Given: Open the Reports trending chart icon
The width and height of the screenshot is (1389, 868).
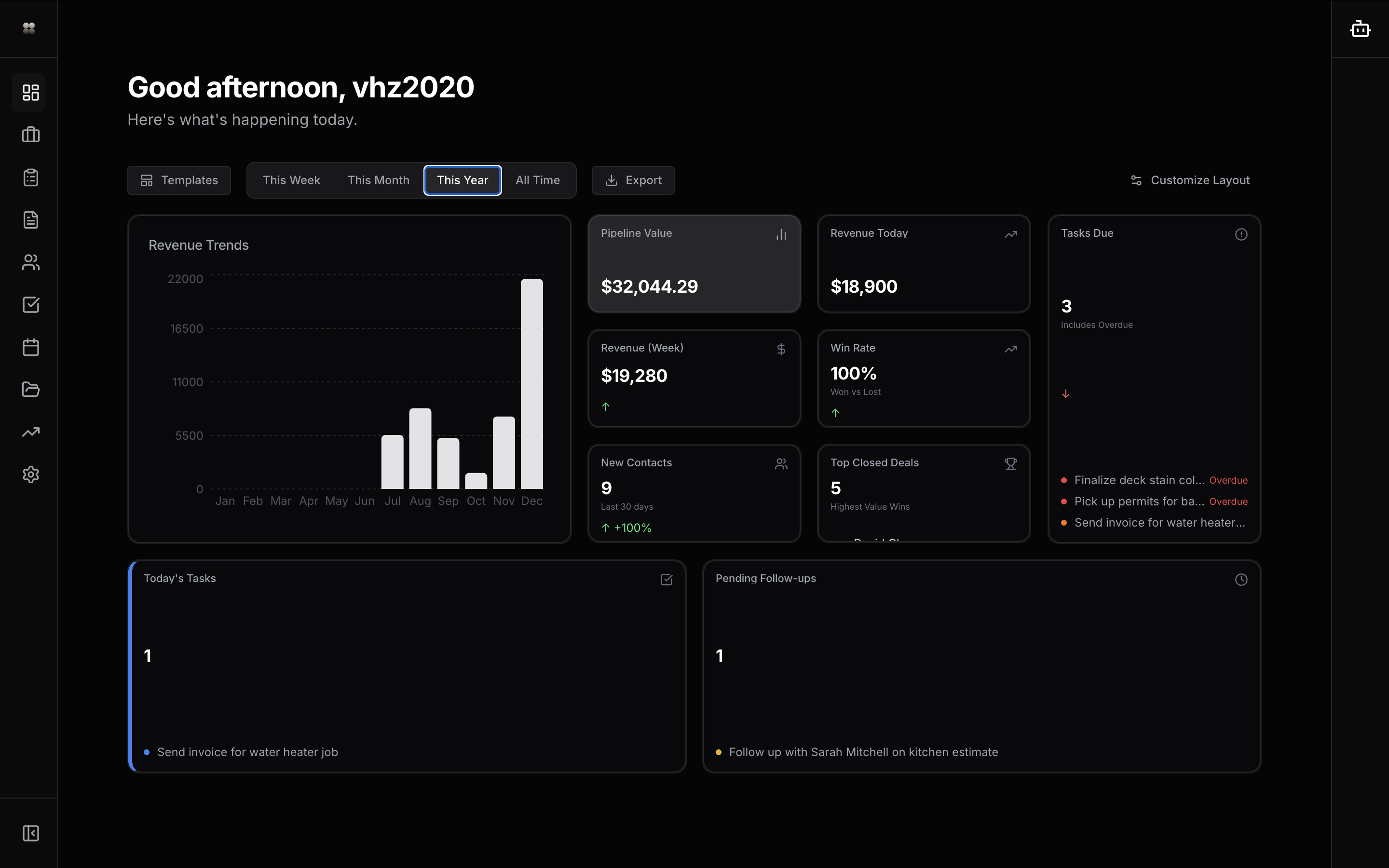Looking at the screenshot, I should pyautogui.click(x=30, y=432).
